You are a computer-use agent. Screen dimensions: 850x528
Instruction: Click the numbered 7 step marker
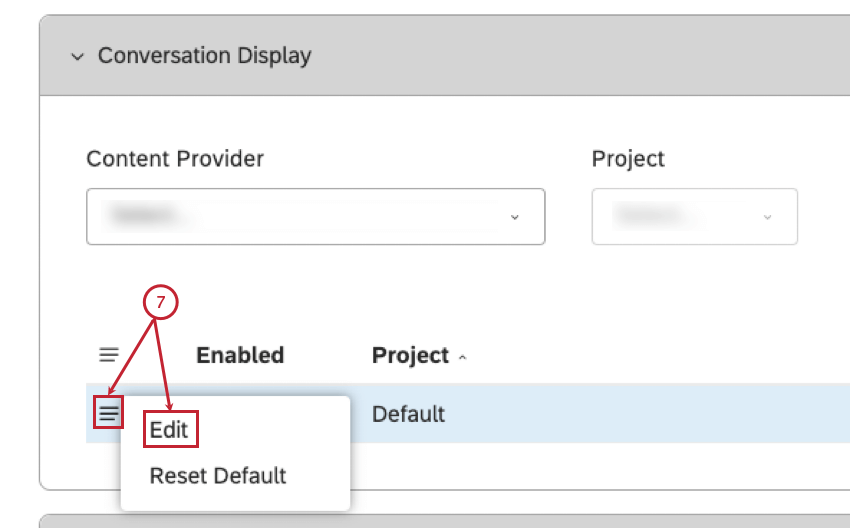tap(160, 303)
